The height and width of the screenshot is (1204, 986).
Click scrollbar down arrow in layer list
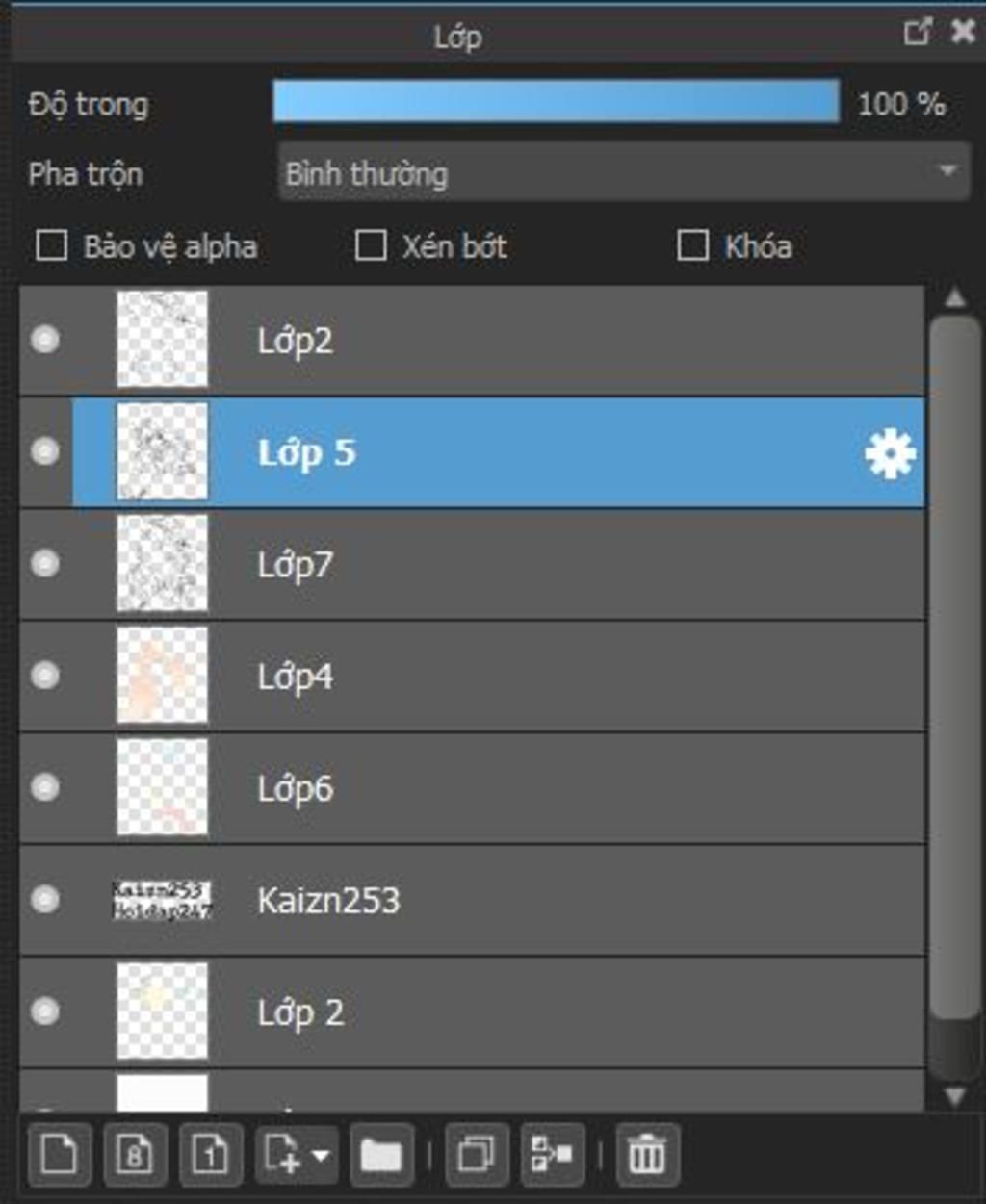[x=954, y=1095]
